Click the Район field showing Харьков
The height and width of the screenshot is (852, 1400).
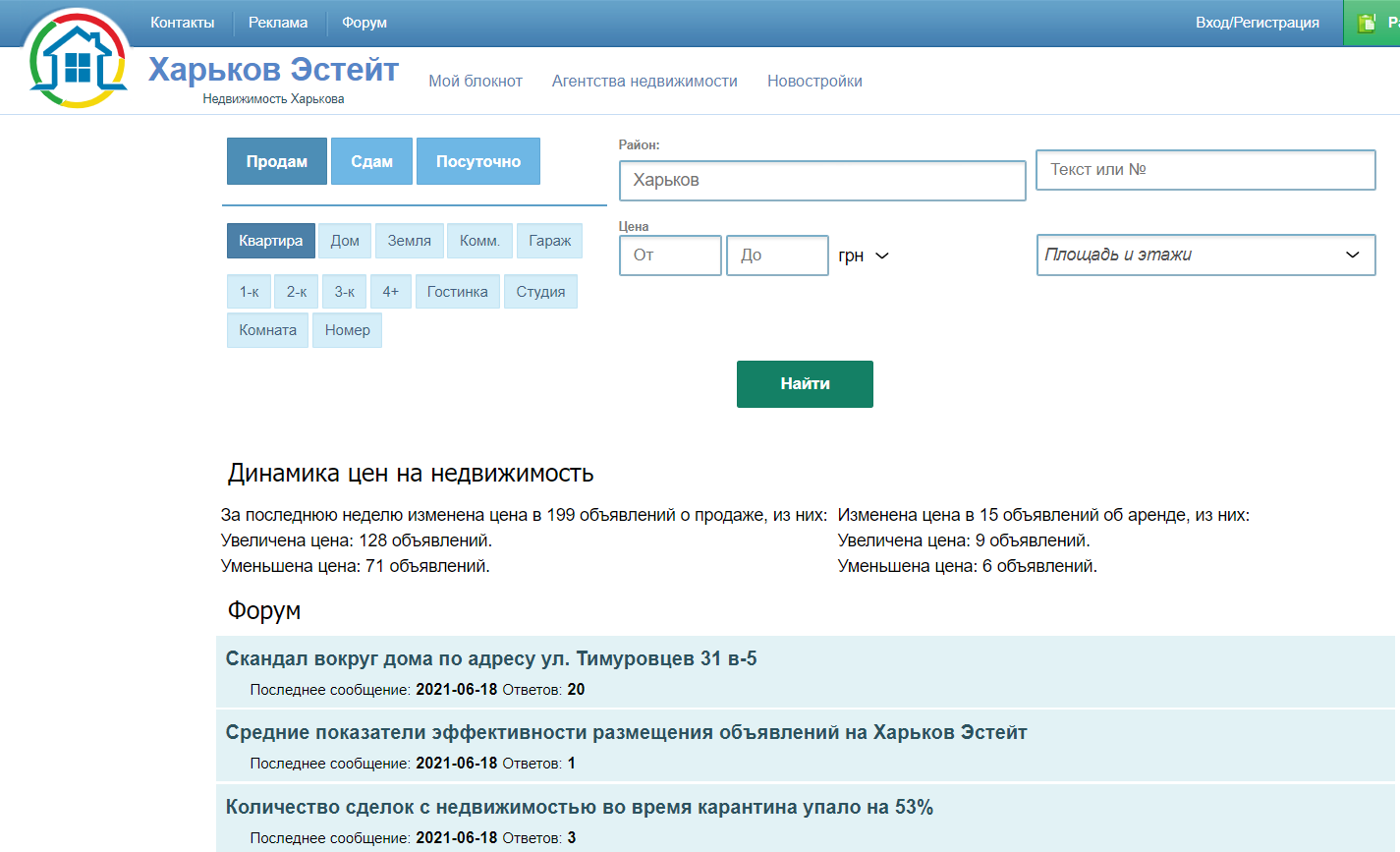pyautogui.click(x=822, y=181)
